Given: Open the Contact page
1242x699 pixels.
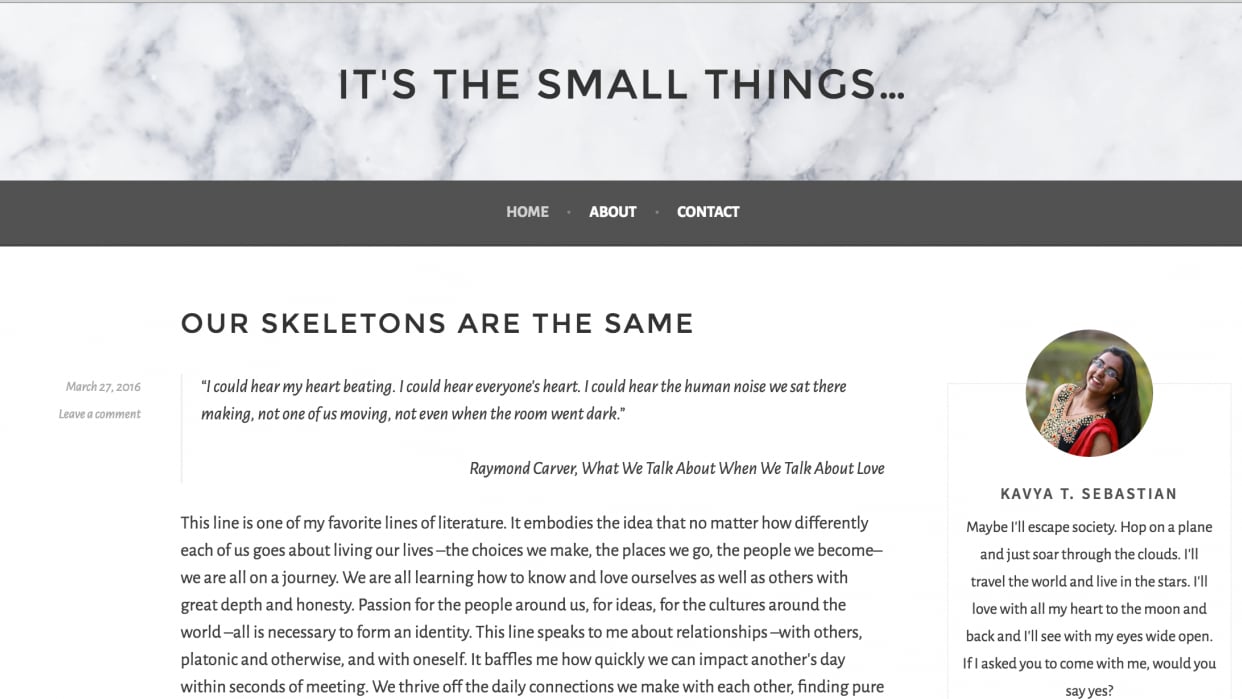Looking at the screenshot, I should click(x=708, y=212).
